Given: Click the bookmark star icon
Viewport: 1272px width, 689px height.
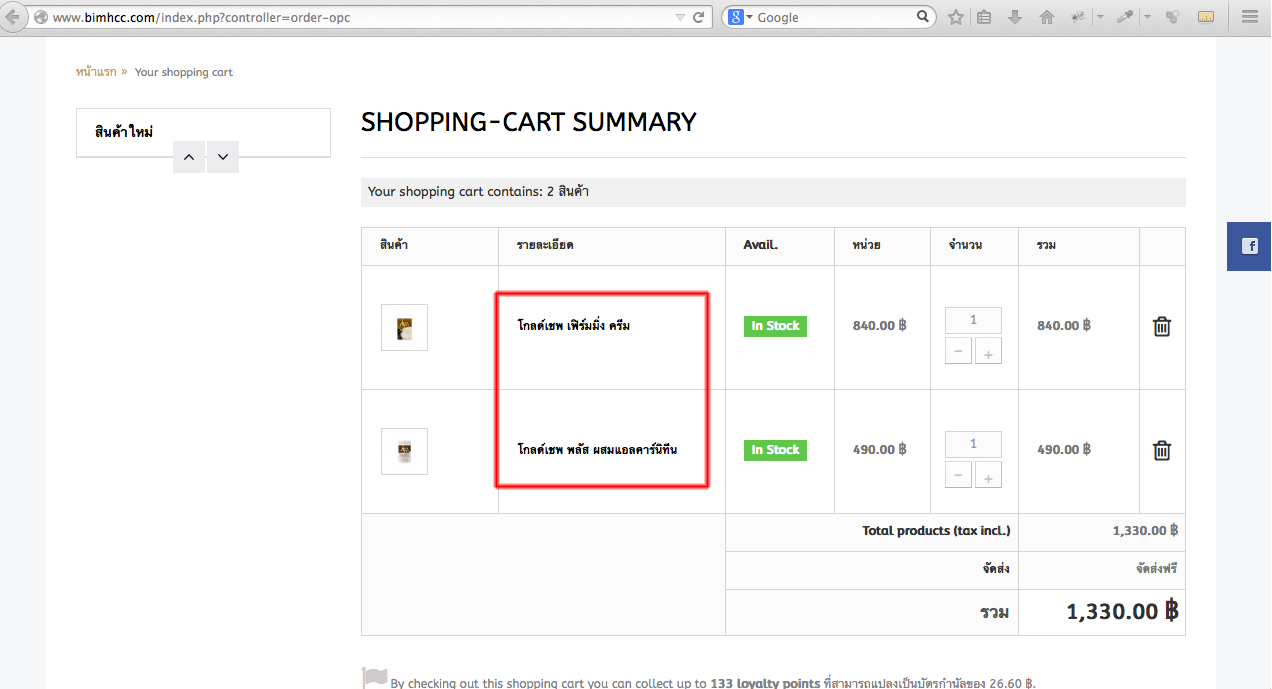Looking at the screenshot, I should coord(956,17).
